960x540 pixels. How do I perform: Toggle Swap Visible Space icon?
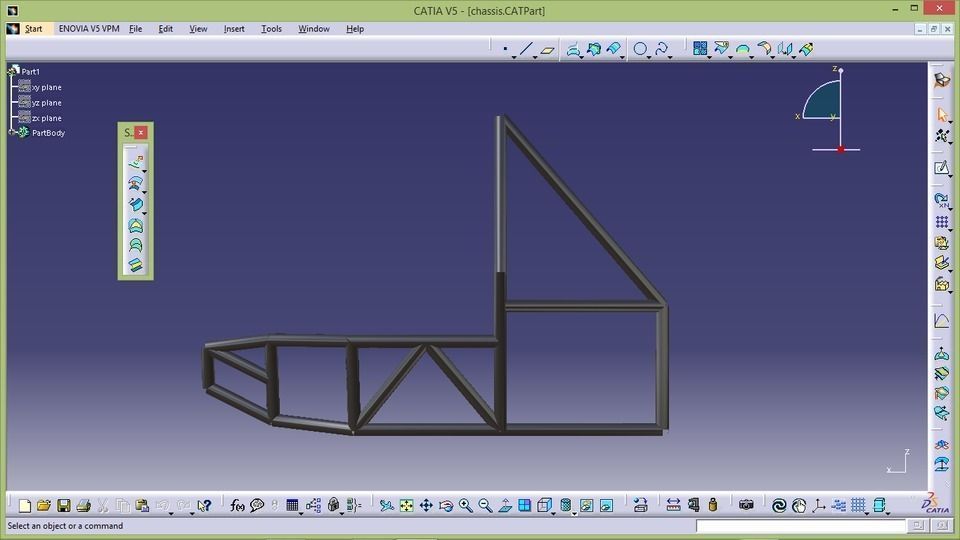point(606,505)
